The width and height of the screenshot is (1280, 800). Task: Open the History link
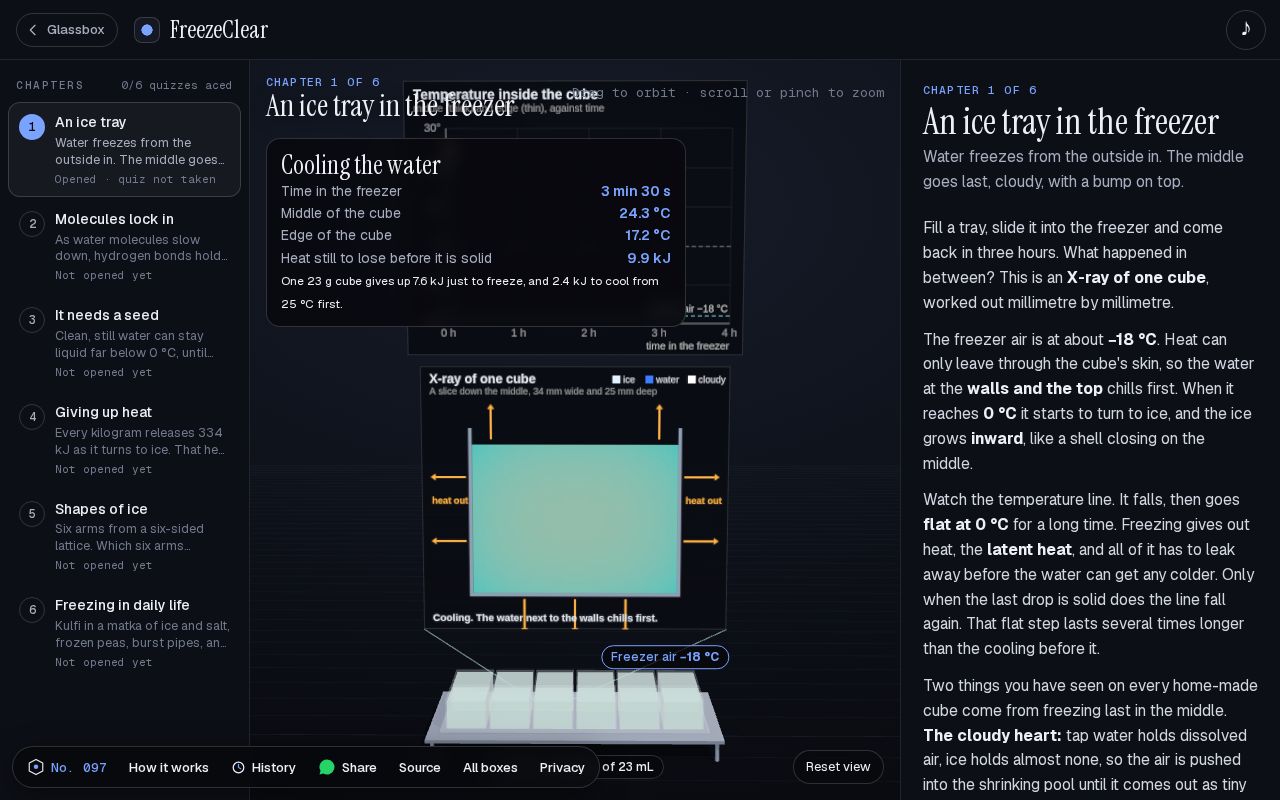pos(264,767)
